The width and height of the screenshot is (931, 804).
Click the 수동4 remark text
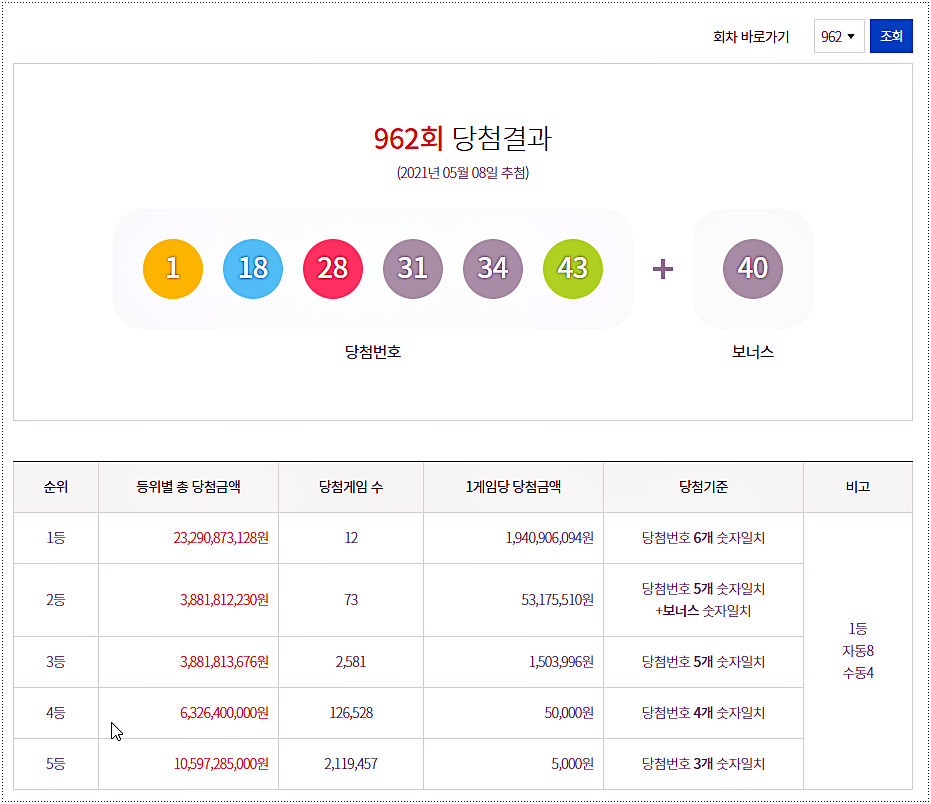tap(858, 673)
